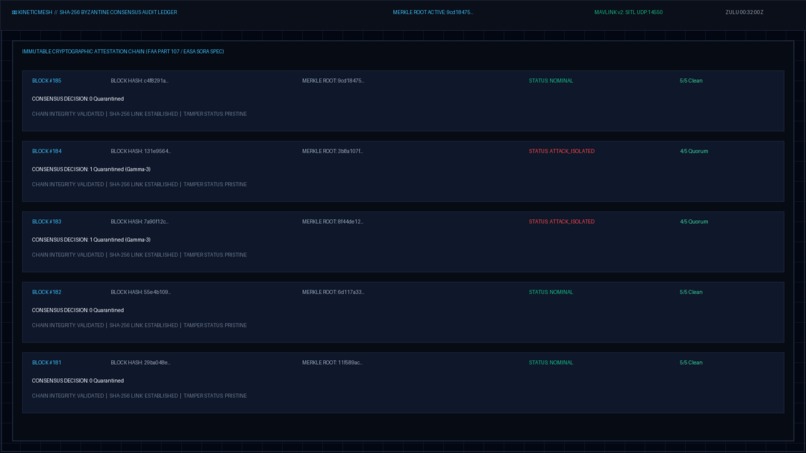Open BLOCK #181 entry label

tap(46, 363)
